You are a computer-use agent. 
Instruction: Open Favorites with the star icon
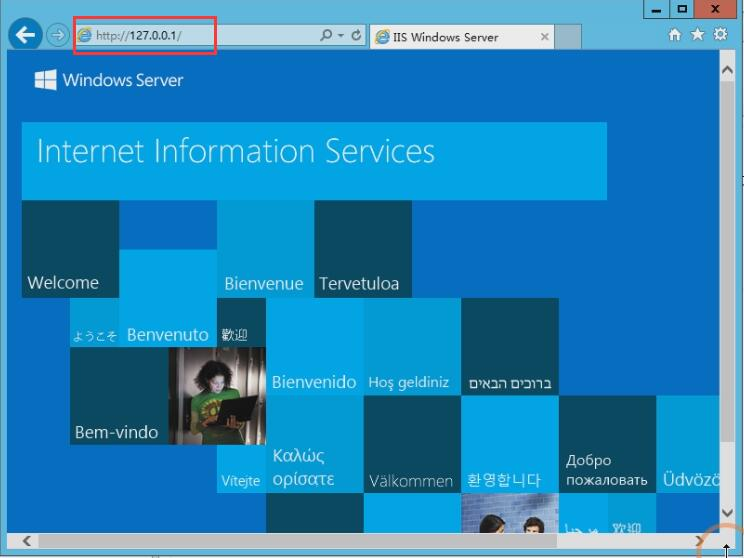(x=698, y=34)
